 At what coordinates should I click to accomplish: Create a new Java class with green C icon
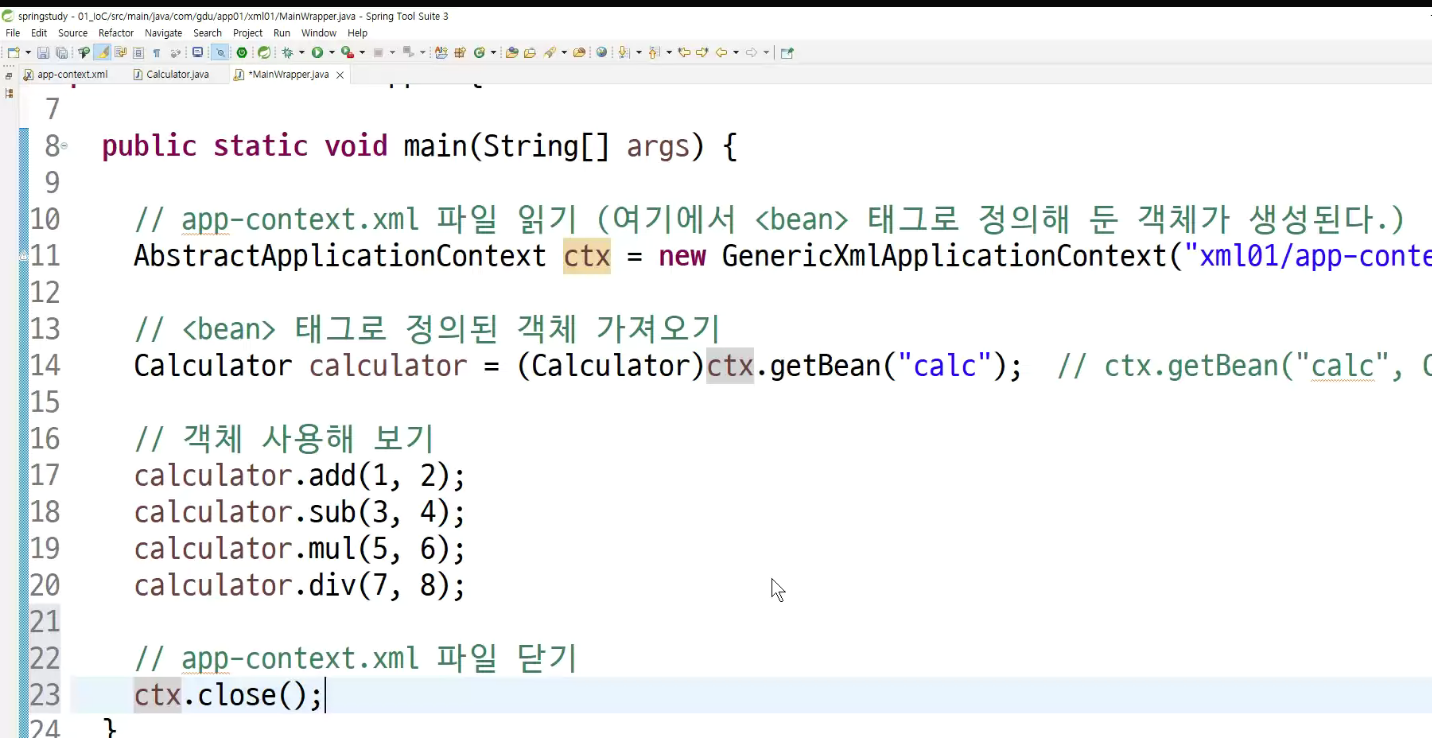pos(479,53)
